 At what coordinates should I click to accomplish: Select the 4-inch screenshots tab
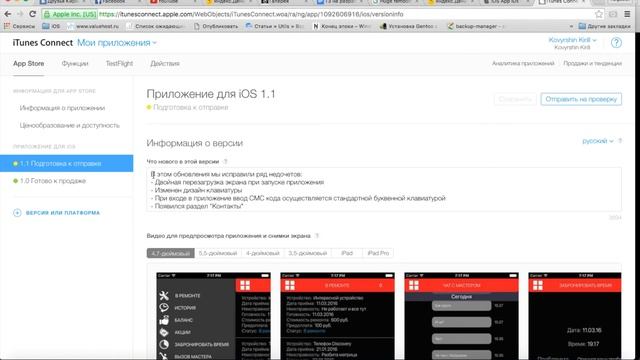[x=262, y=253]
